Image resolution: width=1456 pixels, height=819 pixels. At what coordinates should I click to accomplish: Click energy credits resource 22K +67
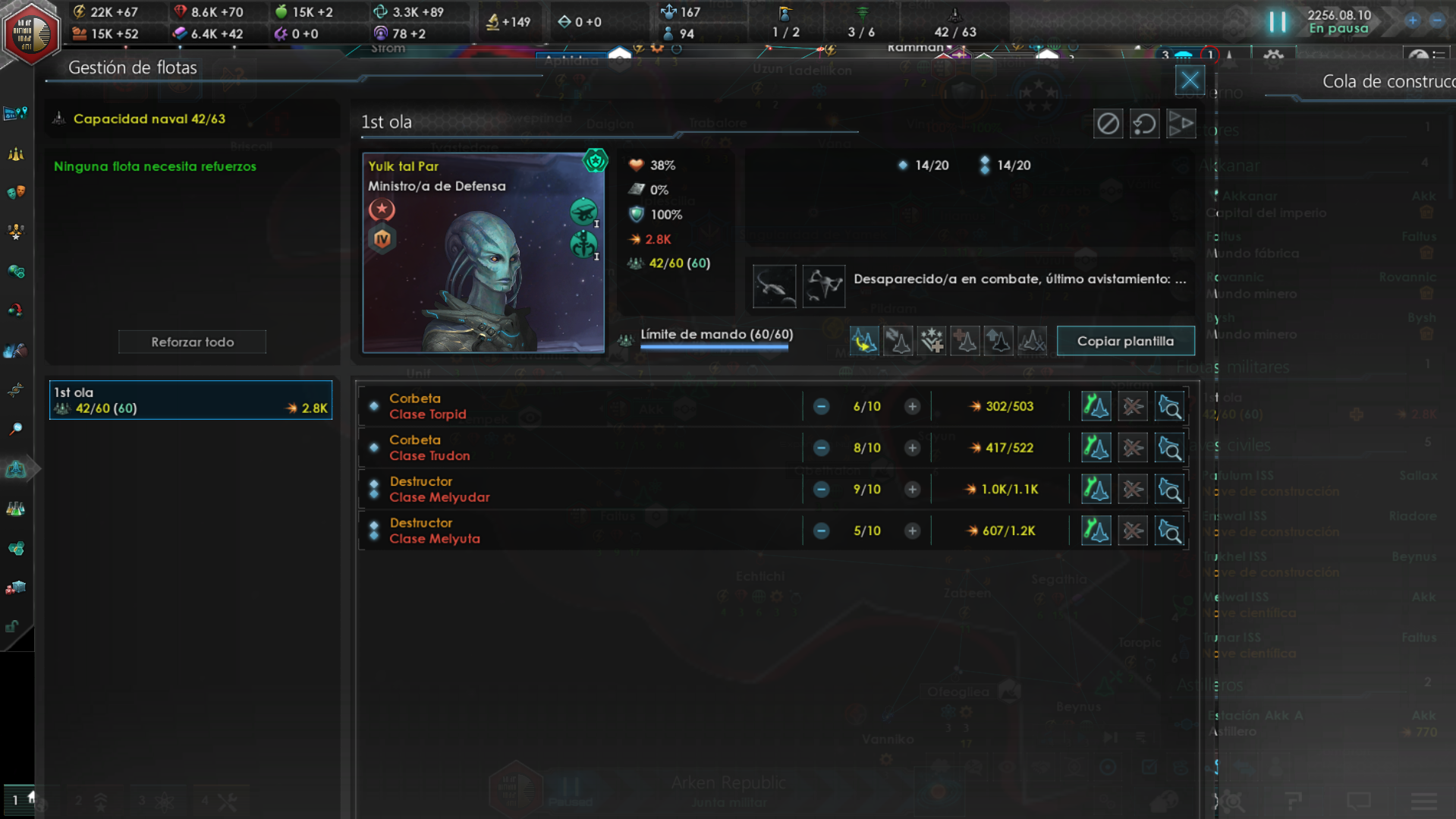pyautogui.click(x=106, y=11)
